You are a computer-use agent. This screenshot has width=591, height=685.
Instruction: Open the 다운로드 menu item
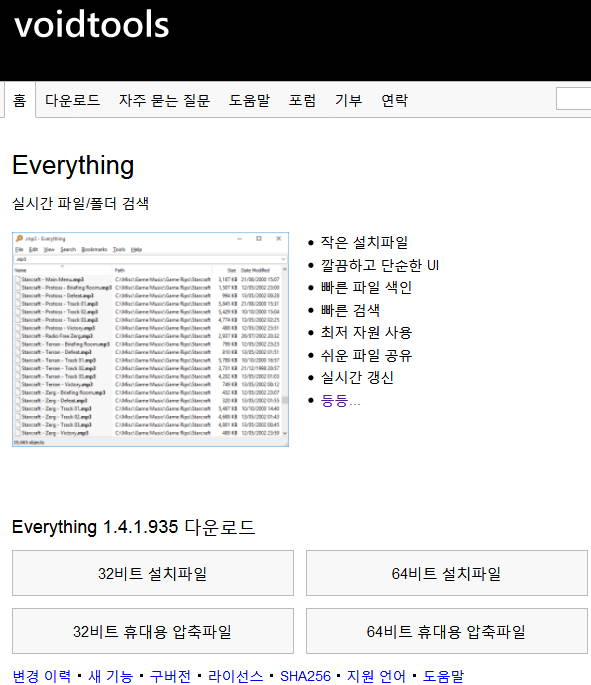pyautogui.click(x=73, y=100)
